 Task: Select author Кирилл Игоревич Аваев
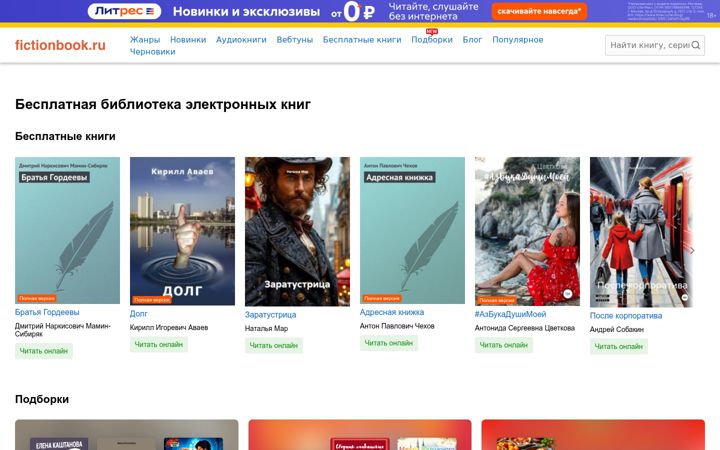(169, 327)
